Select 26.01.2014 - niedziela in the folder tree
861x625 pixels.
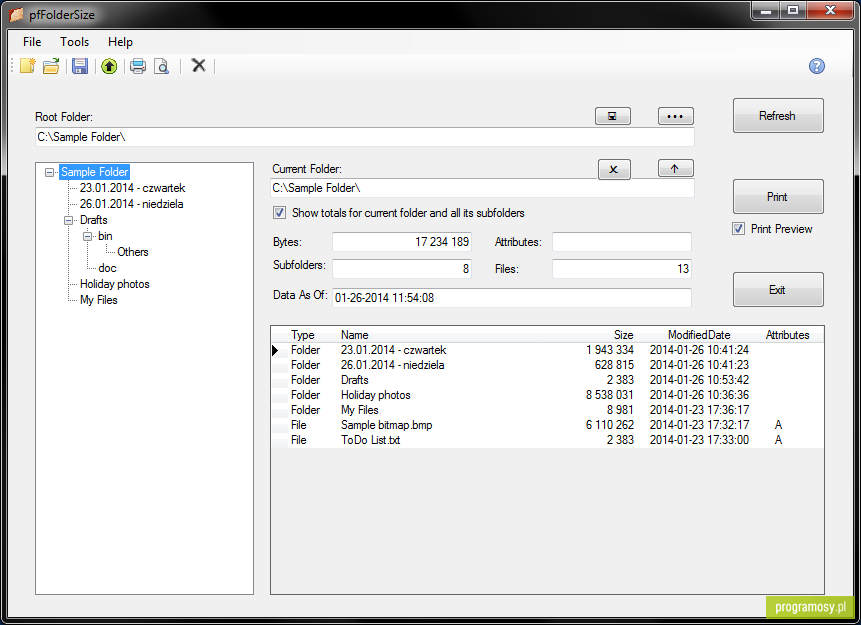tap(131, 204)
